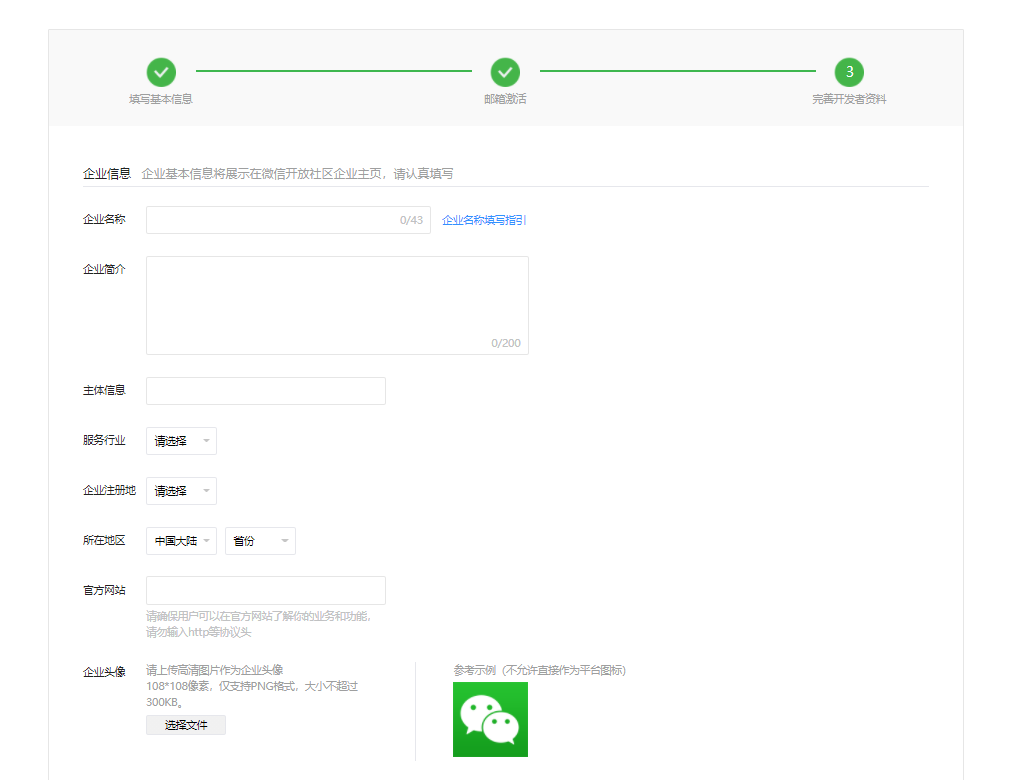Expand the 中国大陆 region dropdown
Image resolution: width=1036 pixels, height=780 pixels.
[181, 541]
